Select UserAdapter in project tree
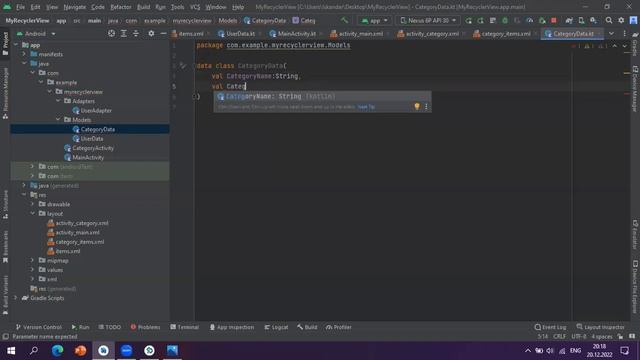640x360 pixels. tap(96, 110)
